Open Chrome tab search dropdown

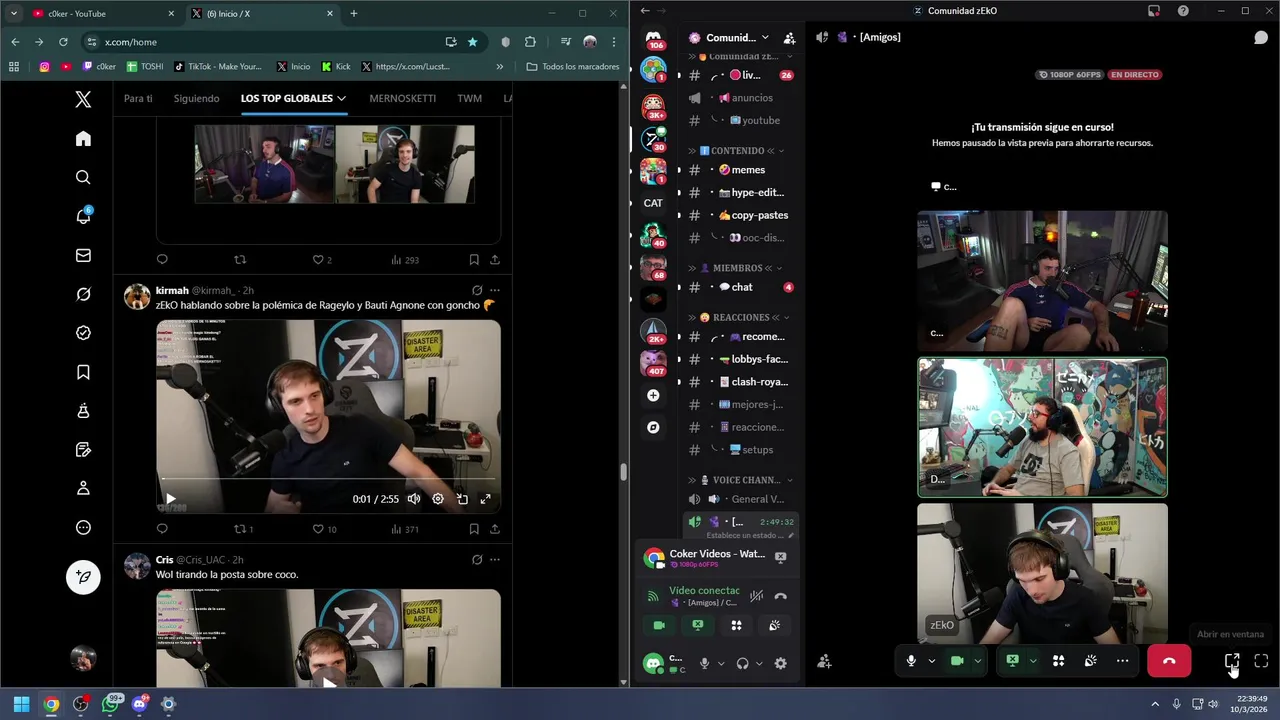[x=14, y=14]
